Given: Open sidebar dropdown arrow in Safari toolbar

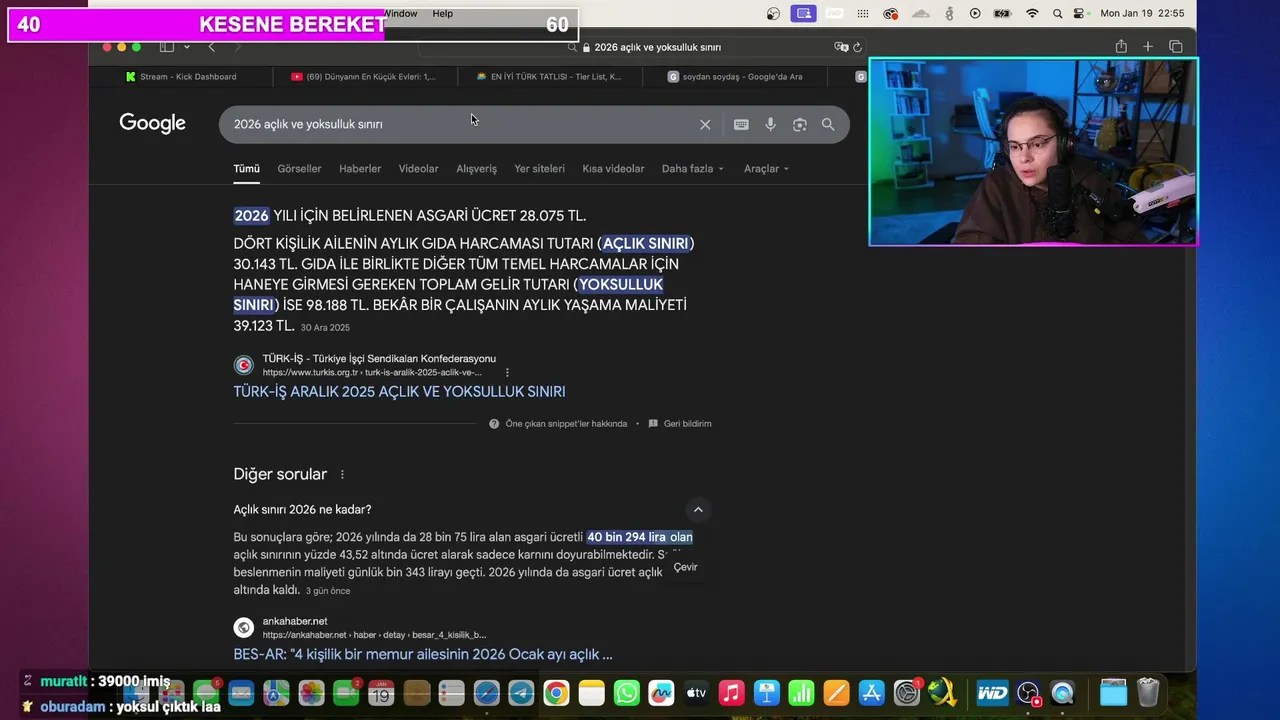Looking at the screenshot, I should [186, 47].
